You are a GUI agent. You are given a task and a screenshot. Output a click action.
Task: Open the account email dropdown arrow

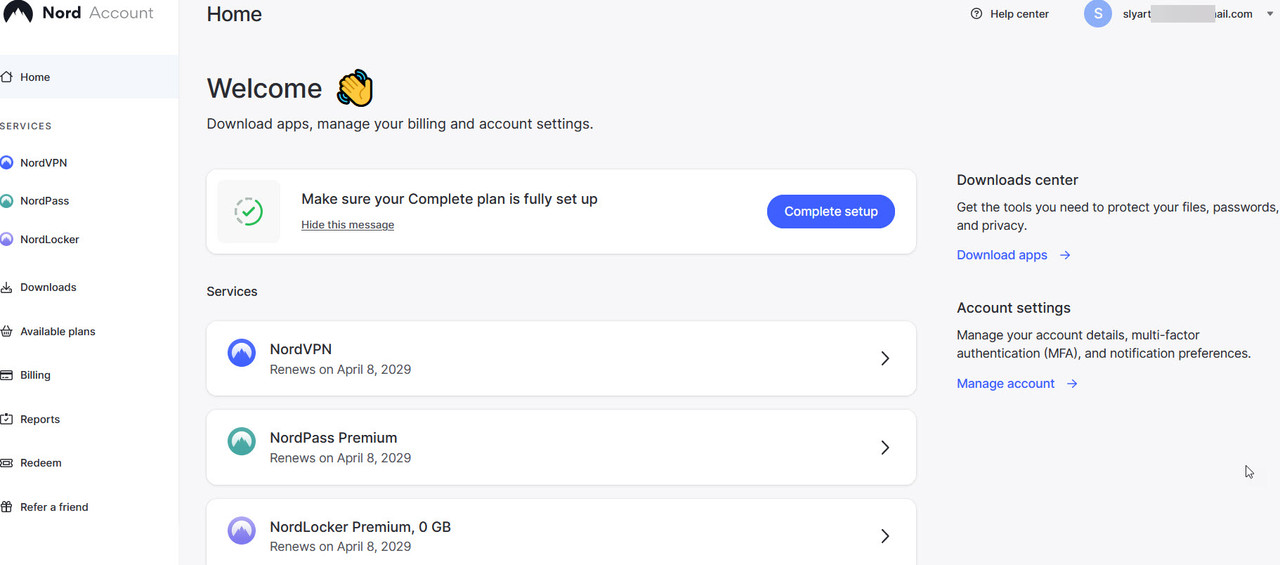point(1270,14)
